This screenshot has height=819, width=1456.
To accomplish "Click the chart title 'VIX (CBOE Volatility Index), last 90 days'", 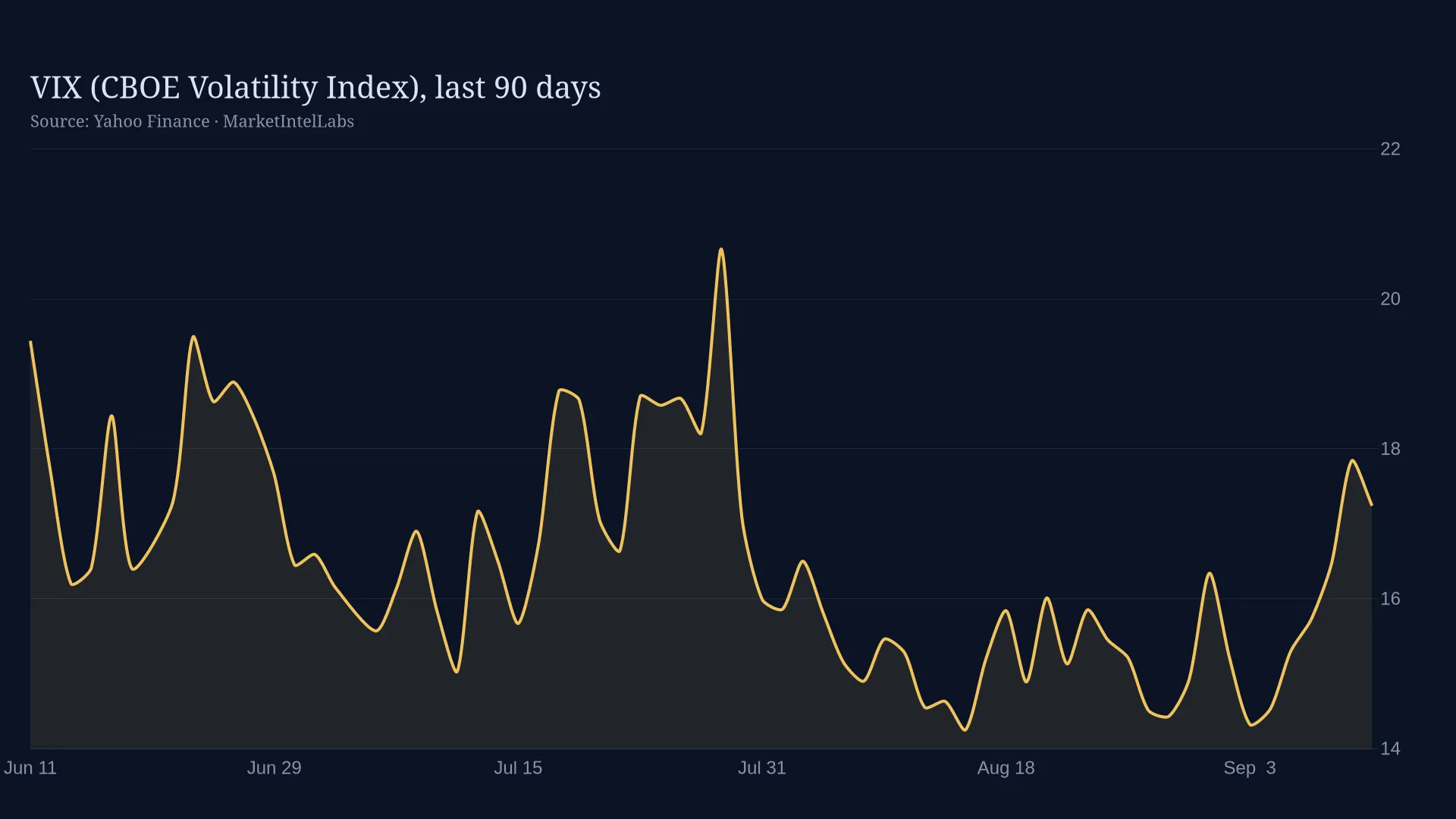I will pos(315,88).
